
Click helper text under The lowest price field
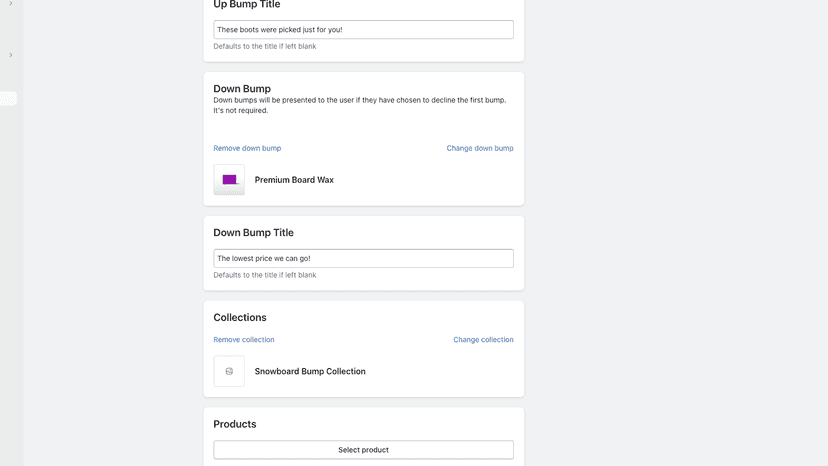(265, 275)
